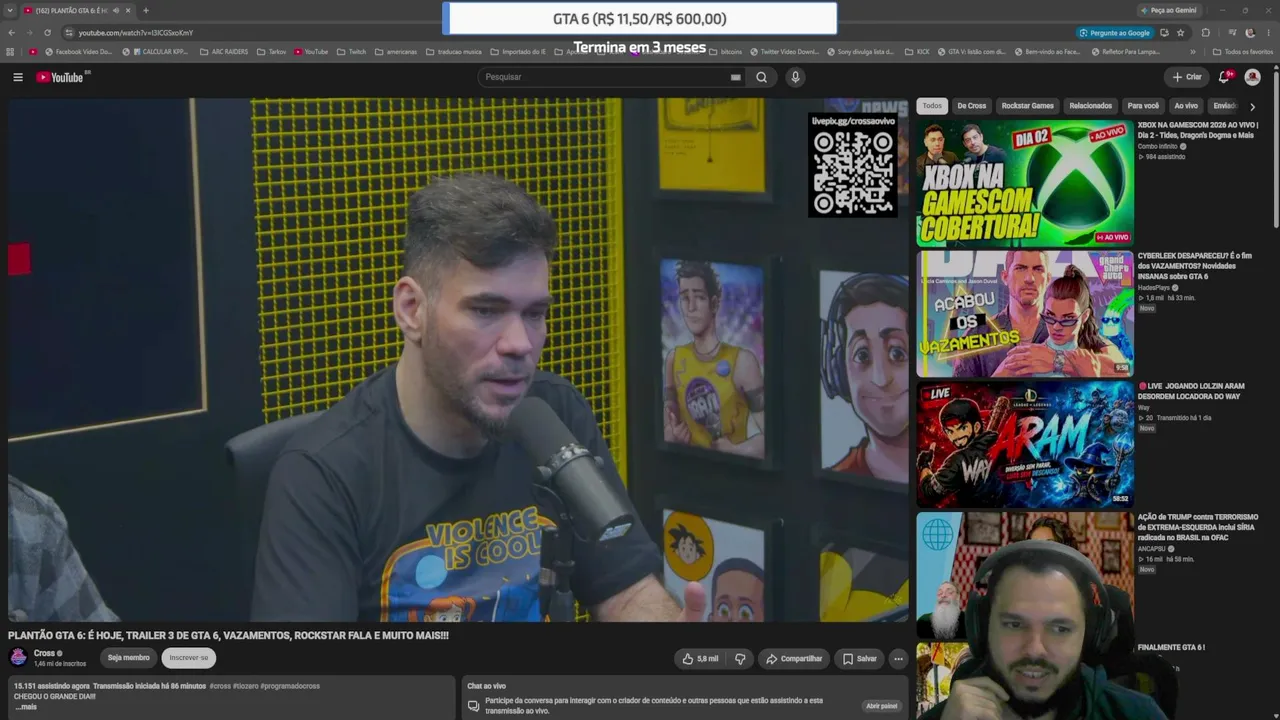Open the CYBERLEEK DESAPARECEU video title

pos(1195,266)
